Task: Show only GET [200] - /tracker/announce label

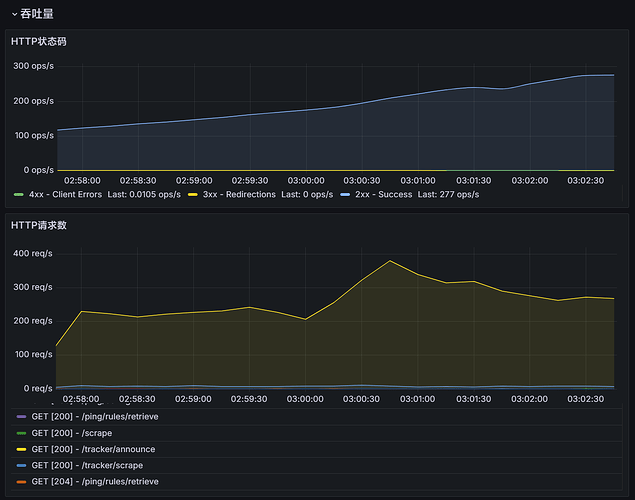Action: point(93,449)
